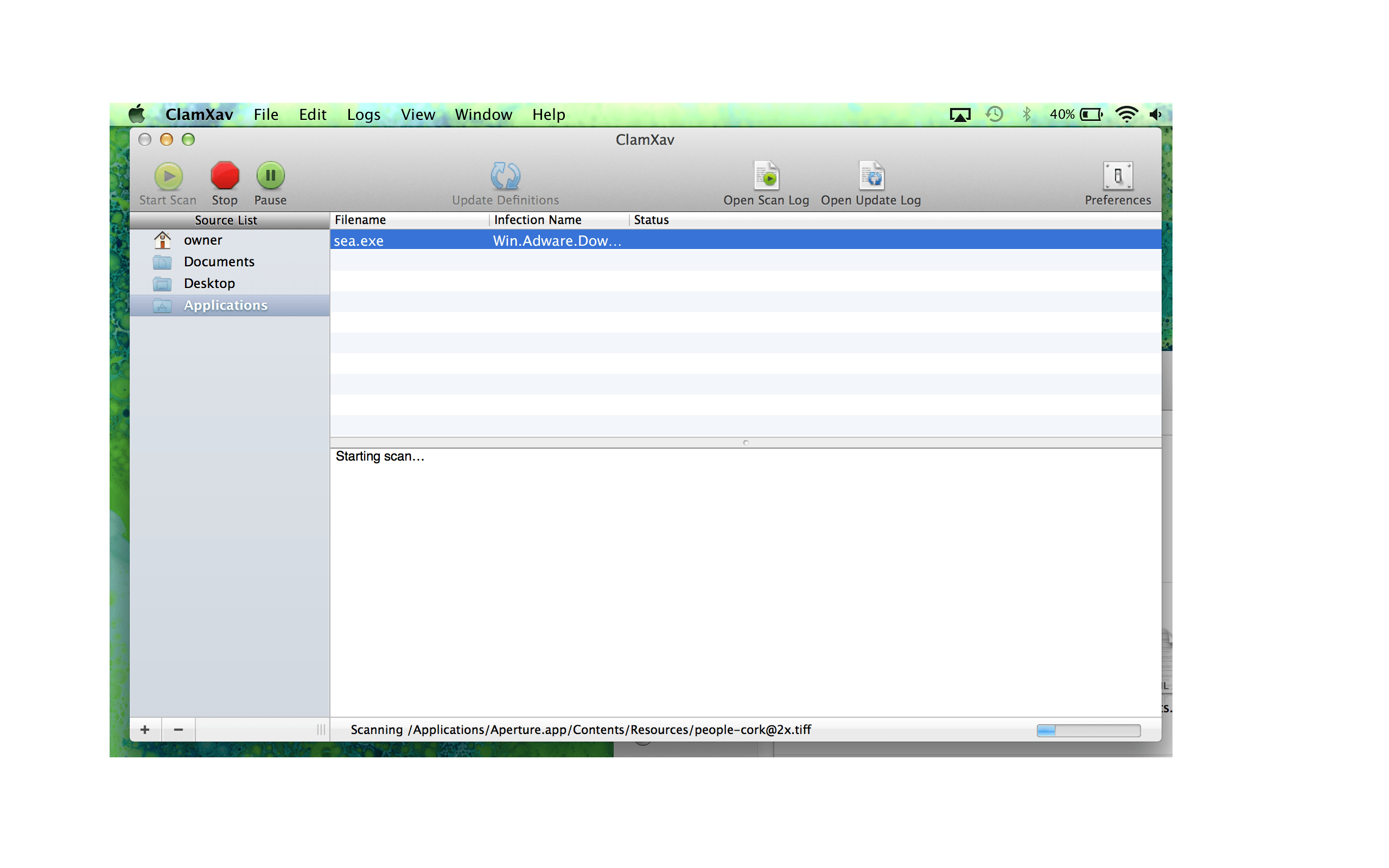The image size is (1389, 868).
Task: Pause the current scan
Action: (270, 176)
